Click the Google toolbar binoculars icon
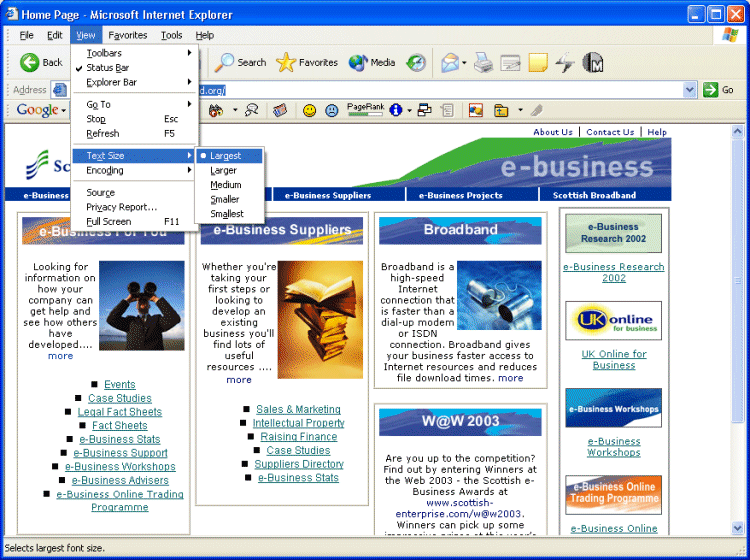The image size is (750, 560). click(x=216, y=110)
